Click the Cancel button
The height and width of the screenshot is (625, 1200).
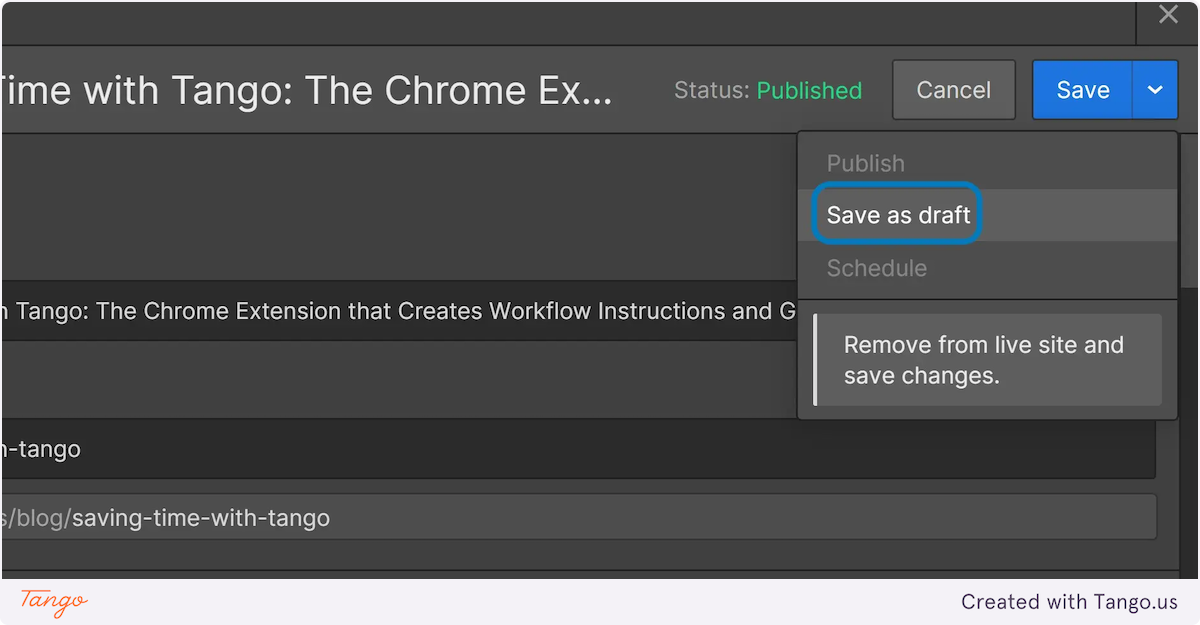[x=953, y=90]
